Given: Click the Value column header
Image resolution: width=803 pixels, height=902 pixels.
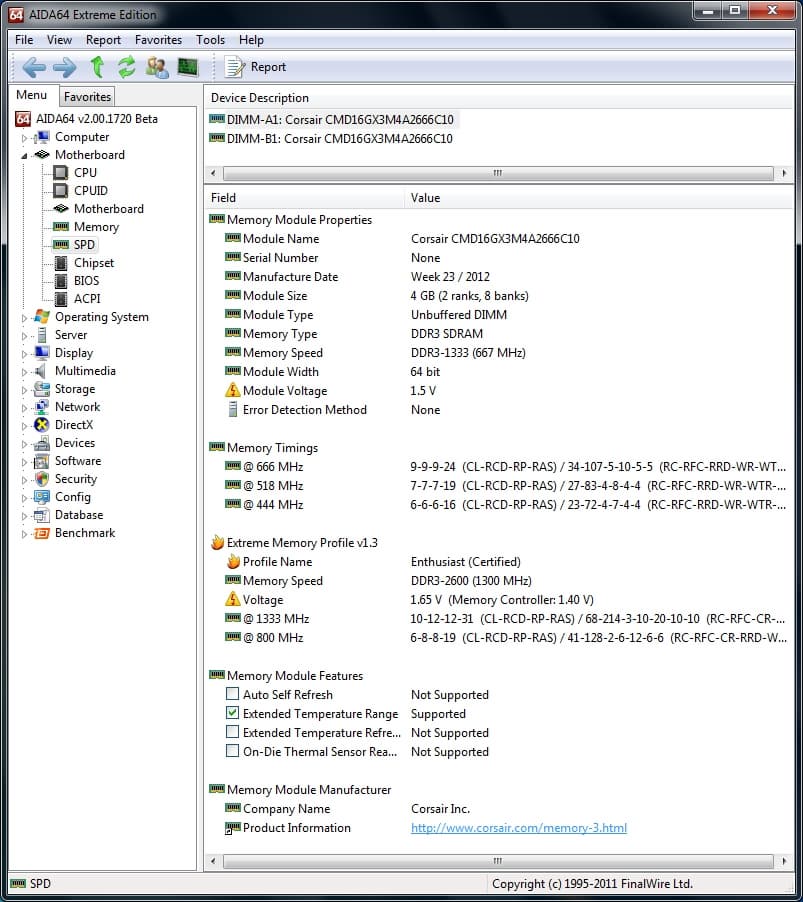Looking at the screenshot, I should pyautogui.click(x=599, y=198).
